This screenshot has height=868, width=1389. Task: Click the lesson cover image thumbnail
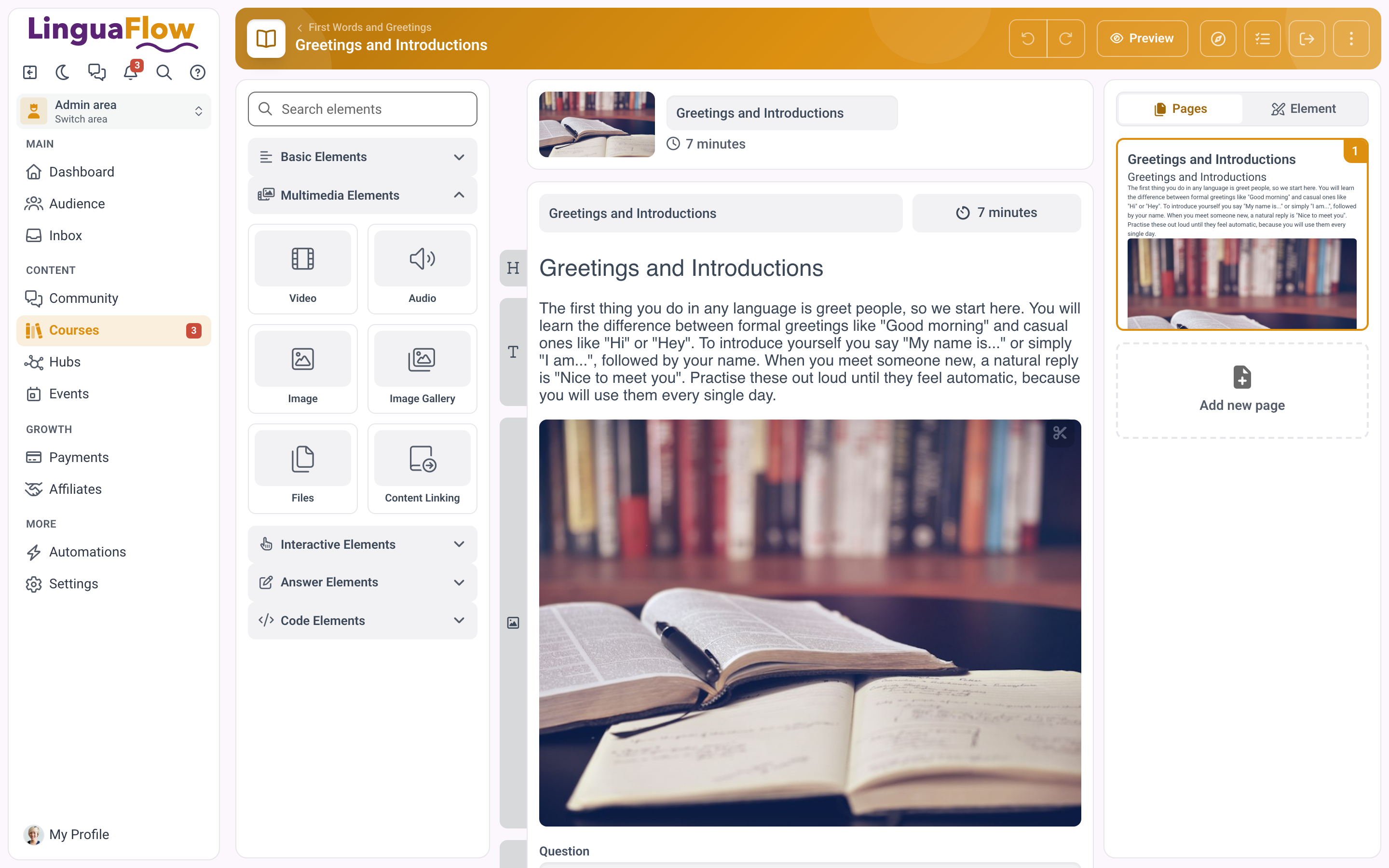[x=597, y=124]
